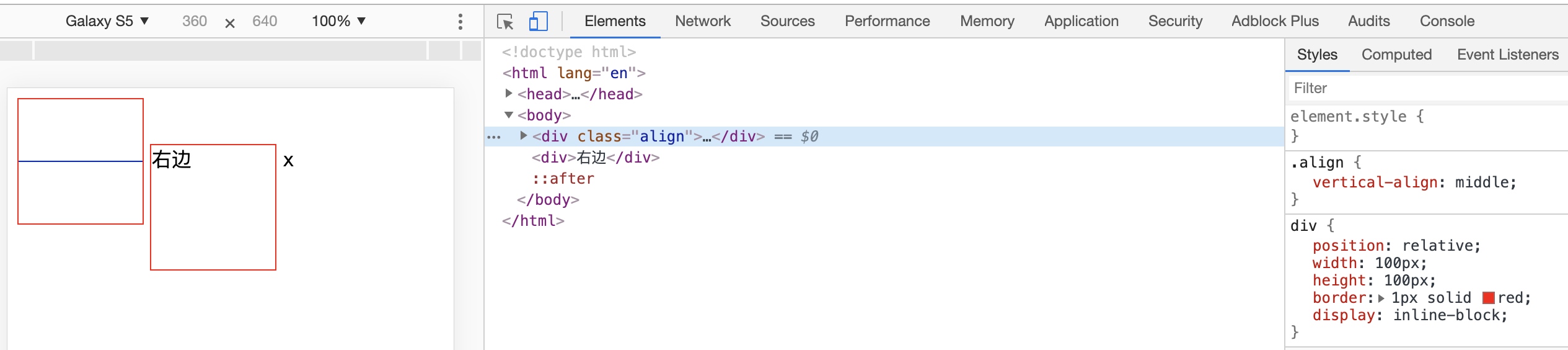Expand the div class align node
This screenshot has height=350, width=1568.
[524, 136]
